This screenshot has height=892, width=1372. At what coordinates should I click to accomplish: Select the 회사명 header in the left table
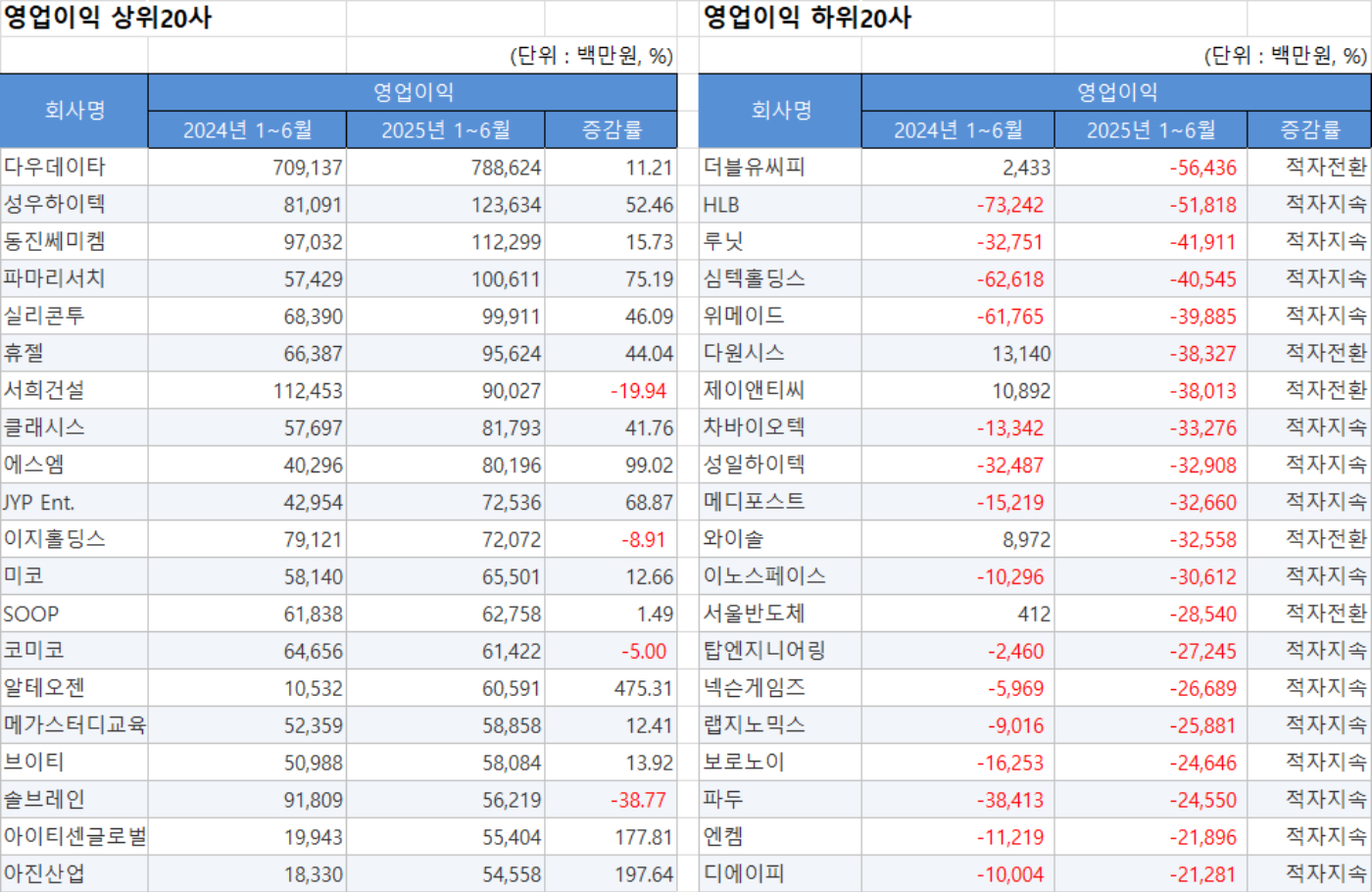pos(72,111)
